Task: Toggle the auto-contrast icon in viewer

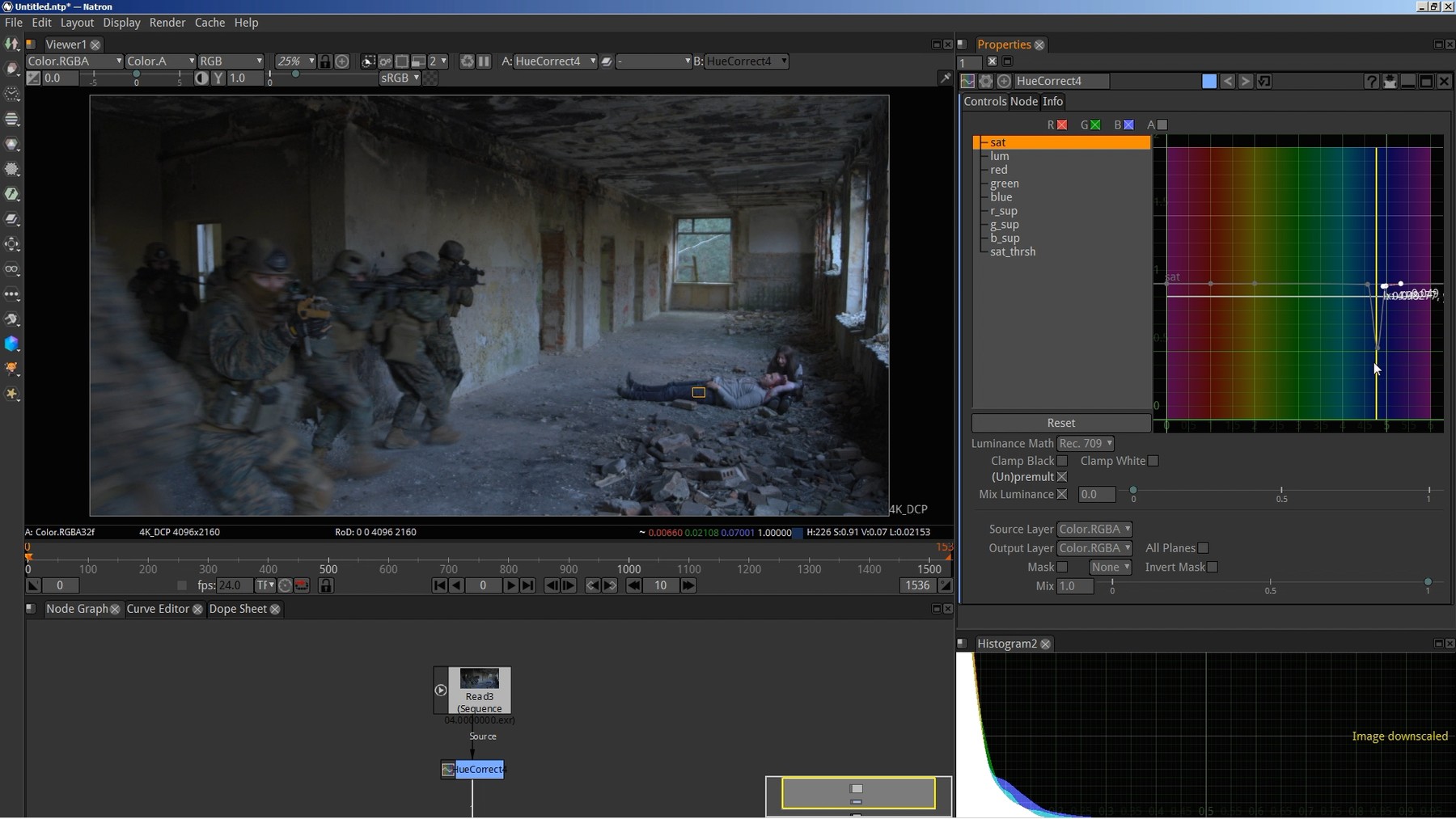Action: pyautogui.click(x=201, y=78)
